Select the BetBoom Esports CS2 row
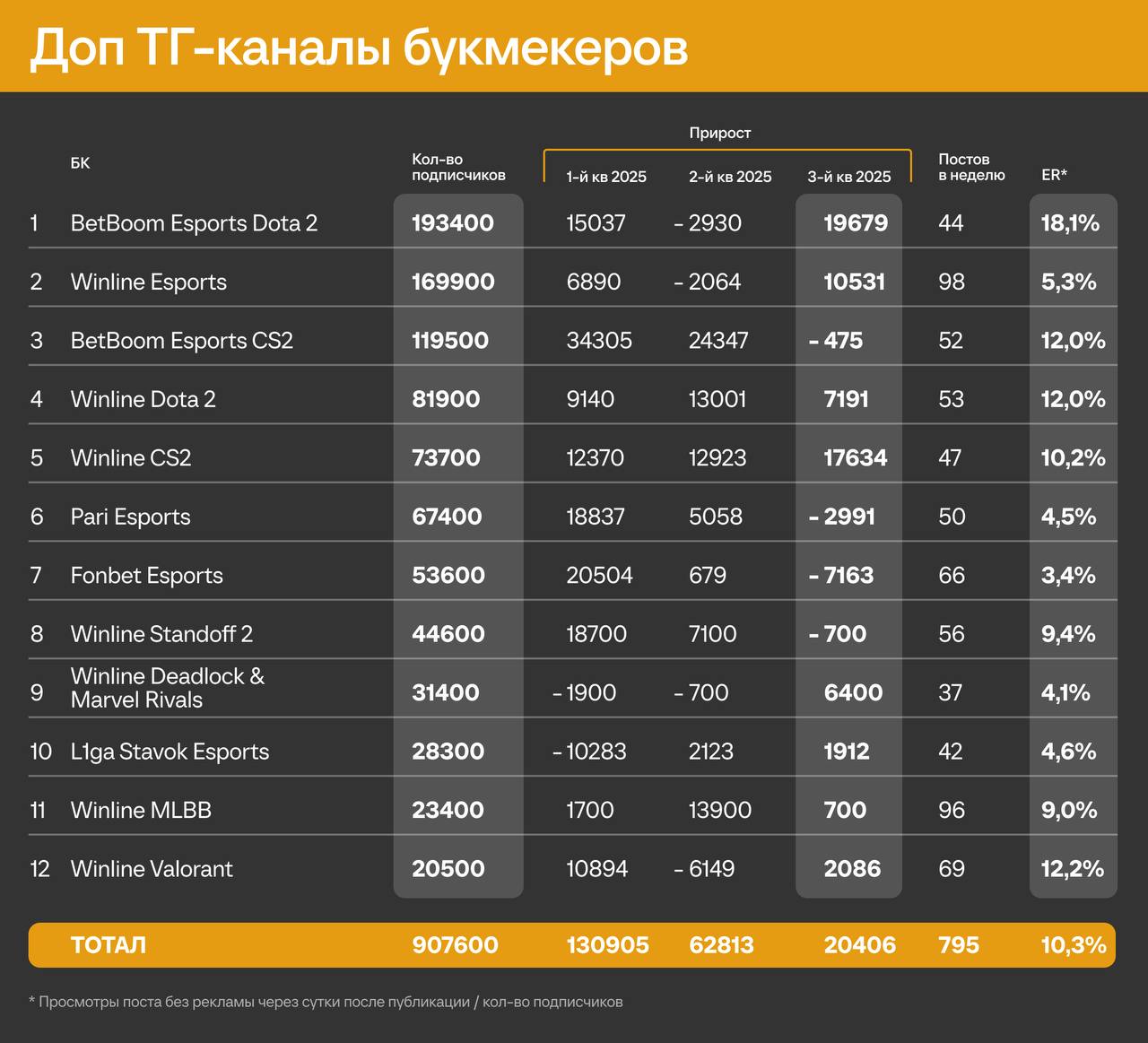This screenshot has height=1043, width=1148. pos(182,341)
